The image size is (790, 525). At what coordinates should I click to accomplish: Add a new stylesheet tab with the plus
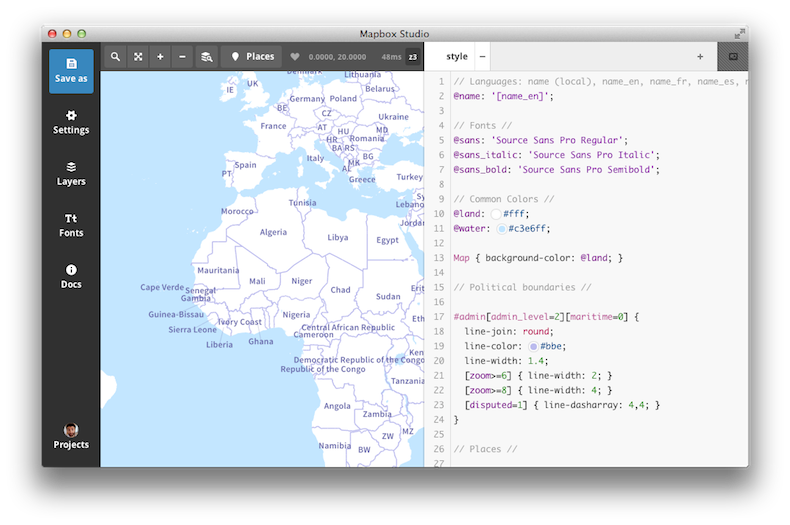coord(700,56)
